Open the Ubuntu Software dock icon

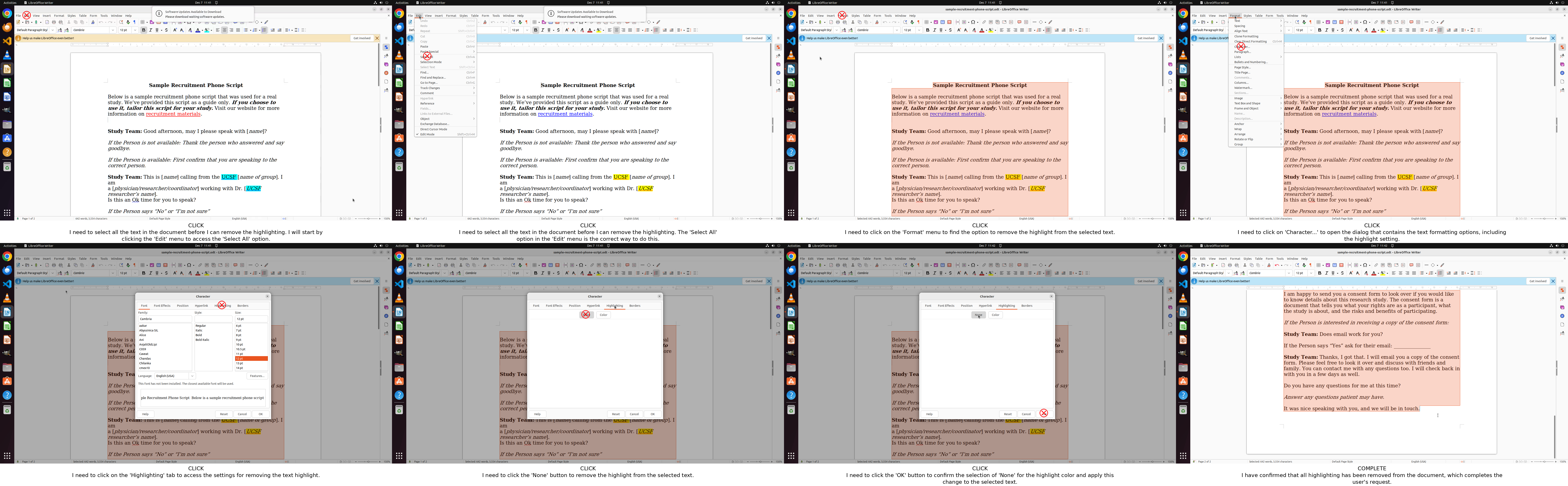tap(7, 138)
